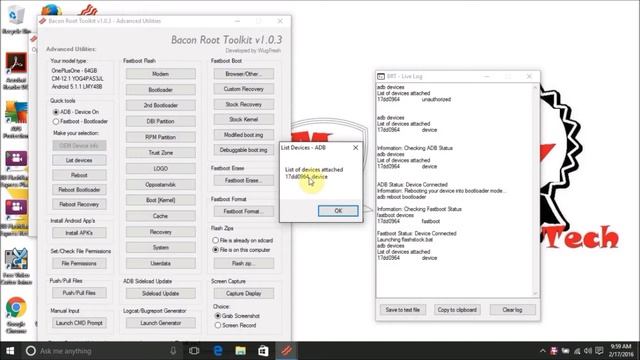Launch Microsoft Edge from the taskbar
The height and width of the screenshot is (360, 640).
(x=218, y=351)
